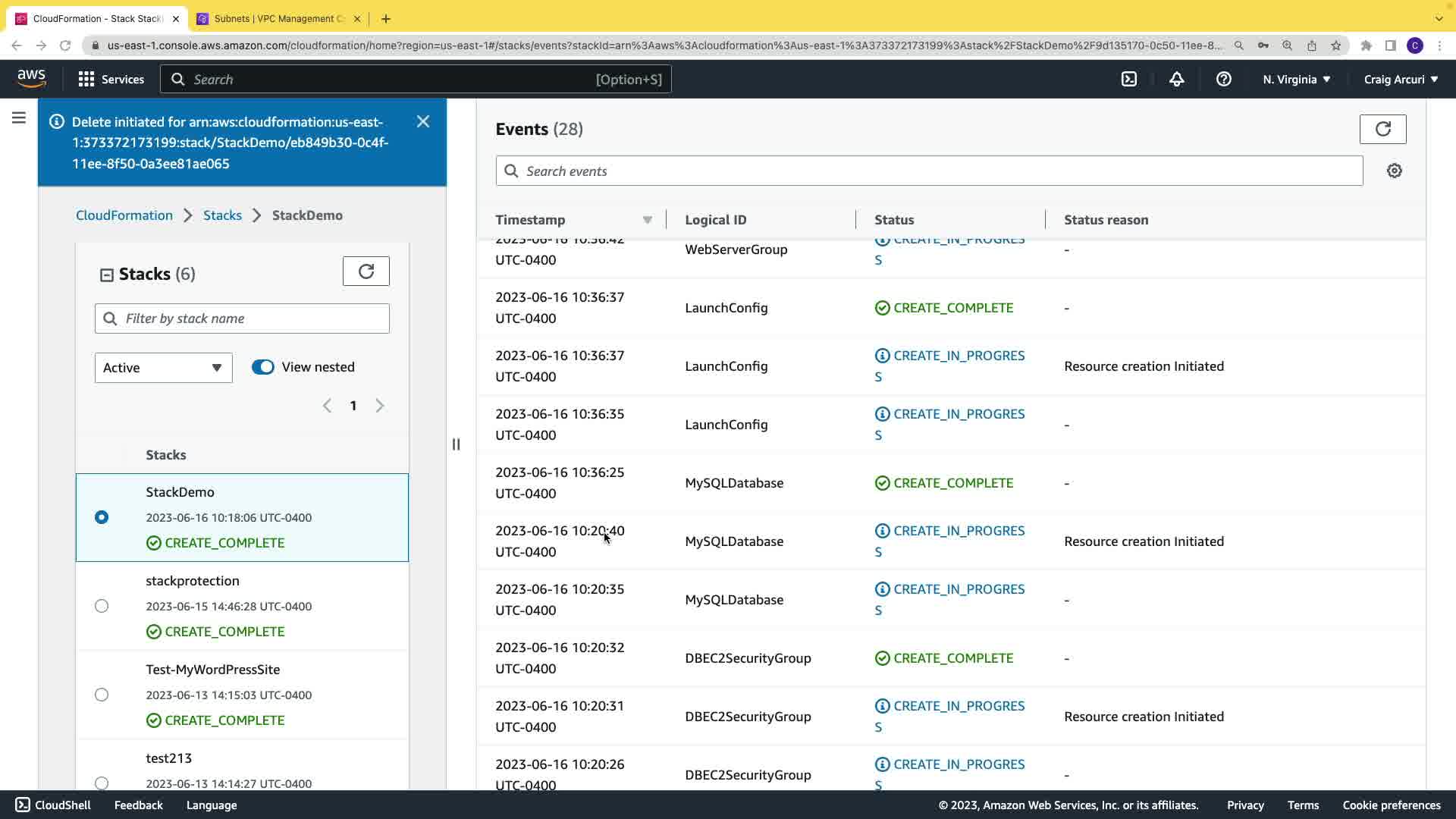Refresh the Events list
This screenshot has height=819, width=1456.
(1382, 129)
